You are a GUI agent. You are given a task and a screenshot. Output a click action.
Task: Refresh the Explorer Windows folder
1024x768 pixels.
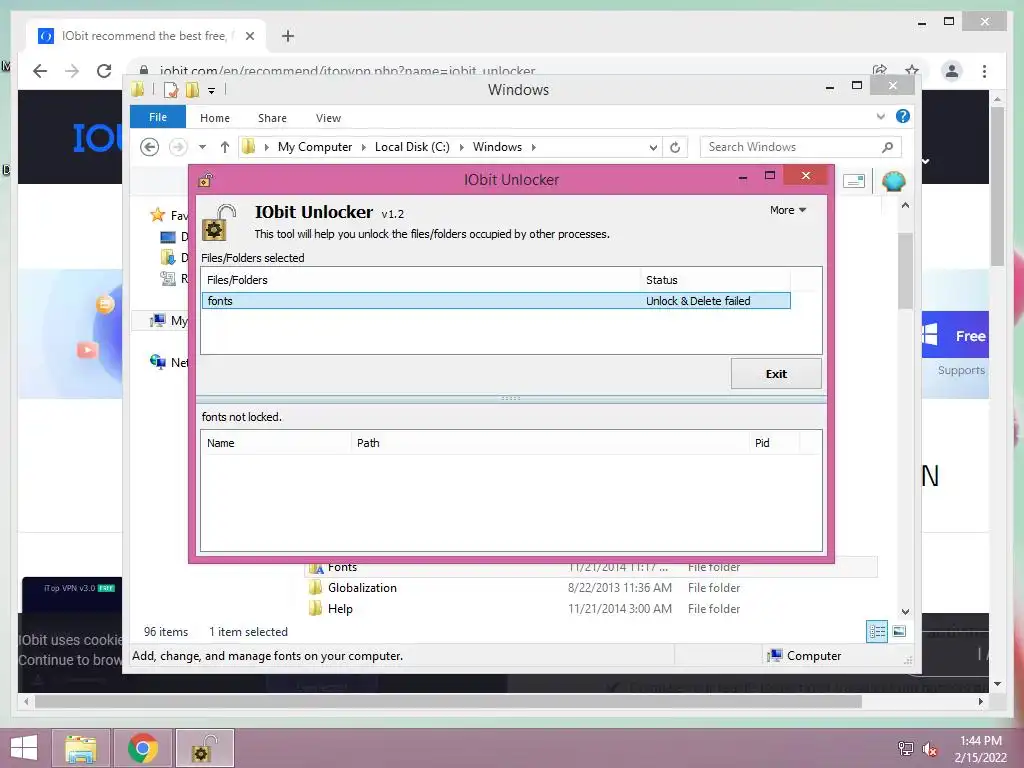[675, 148]
